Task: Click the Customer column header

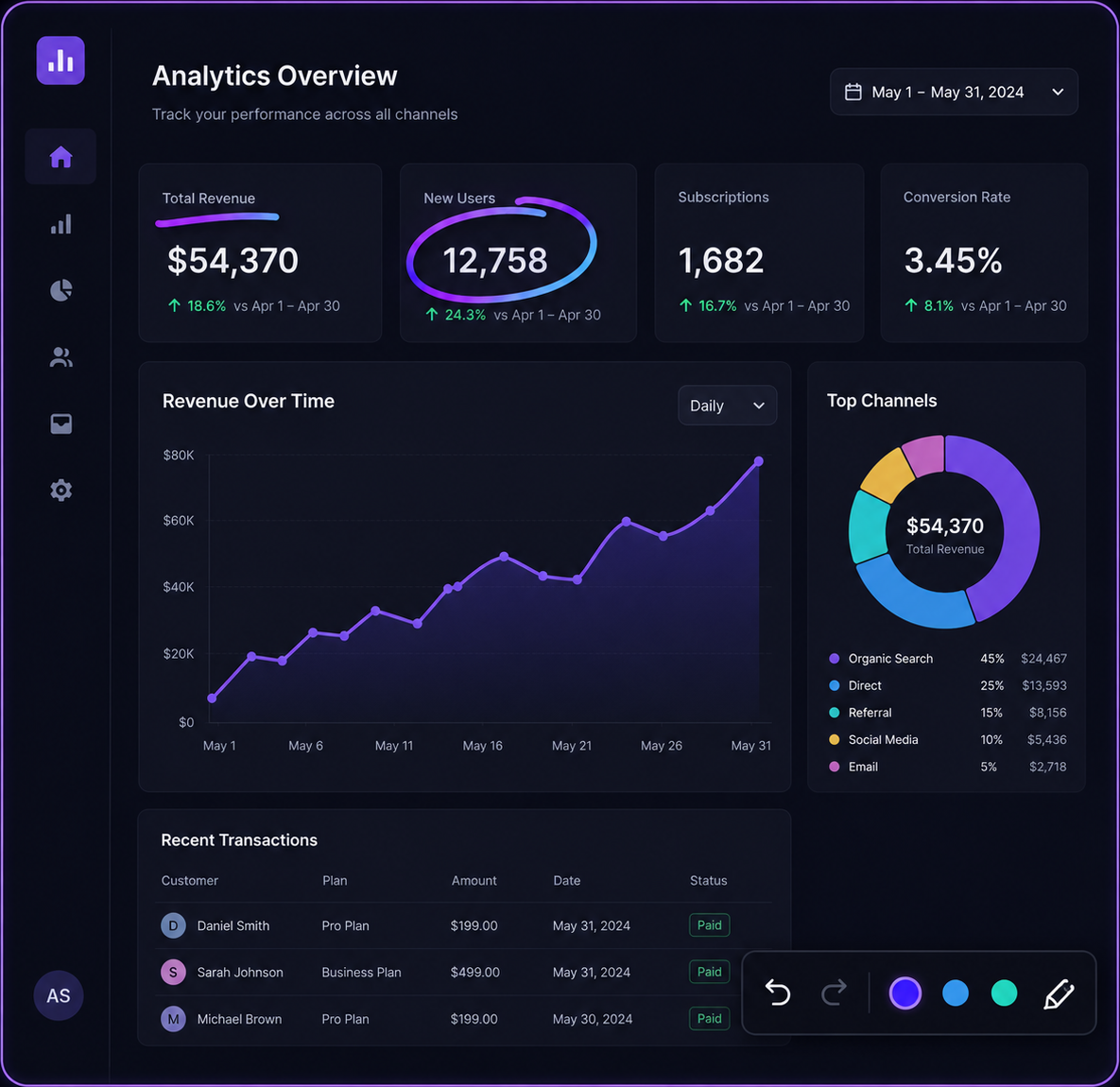Action: point(189,881)
